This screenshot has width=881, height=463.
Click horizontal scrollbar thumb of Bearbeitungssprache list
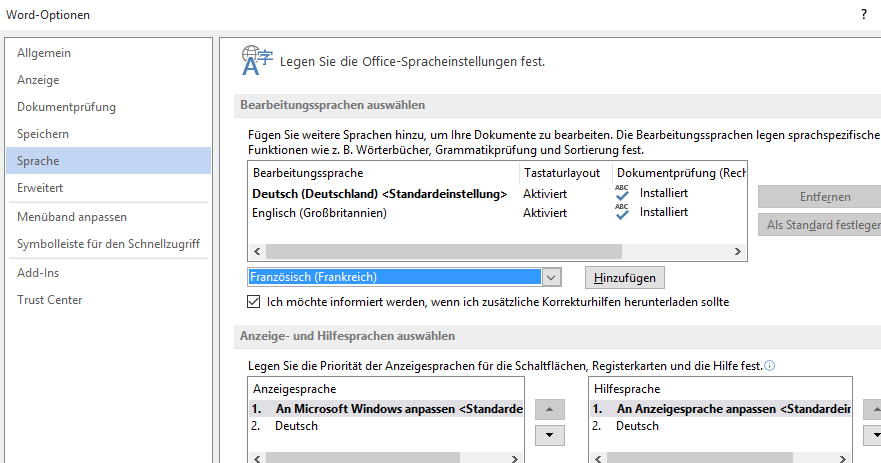pyautogui.click(x=444, y=252)
